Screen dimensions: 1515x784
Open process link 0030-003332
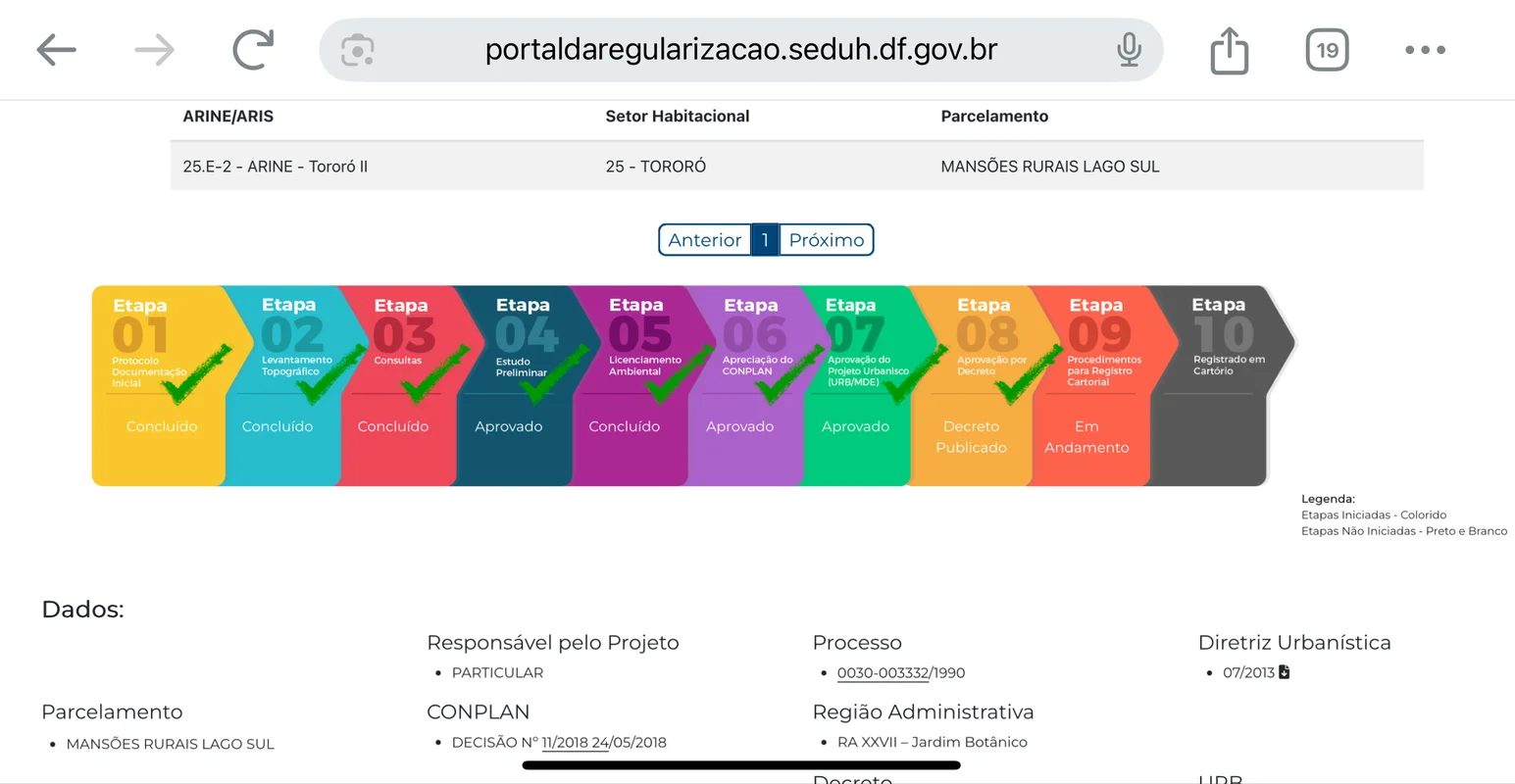883,673
